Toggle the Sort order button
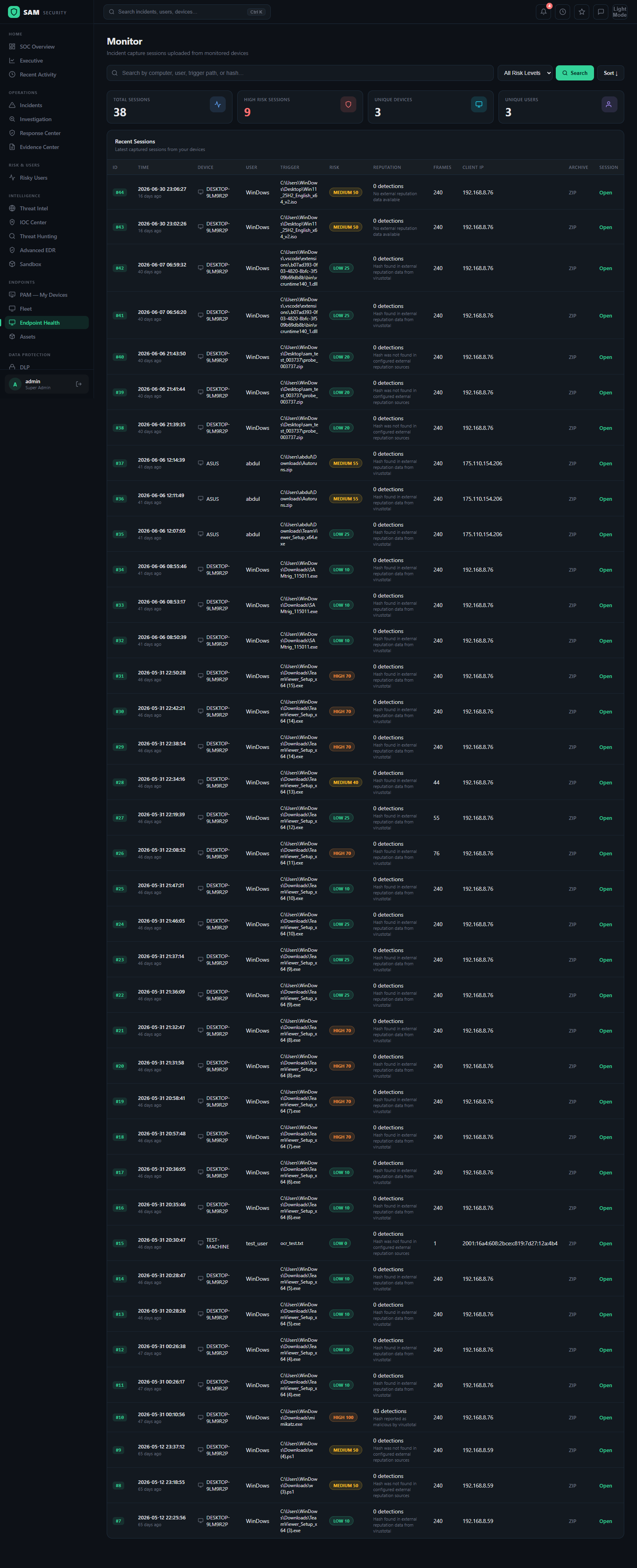 610,73
